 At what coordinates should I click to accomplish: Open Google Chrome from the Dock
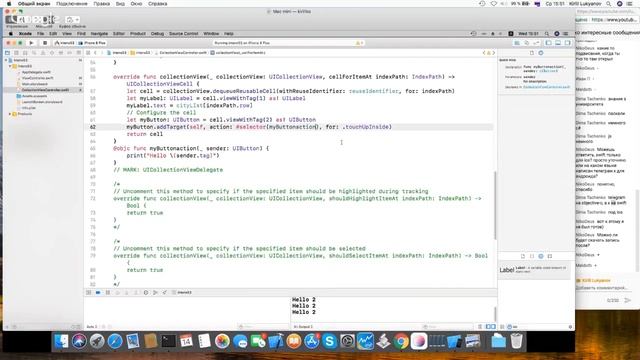401,341
